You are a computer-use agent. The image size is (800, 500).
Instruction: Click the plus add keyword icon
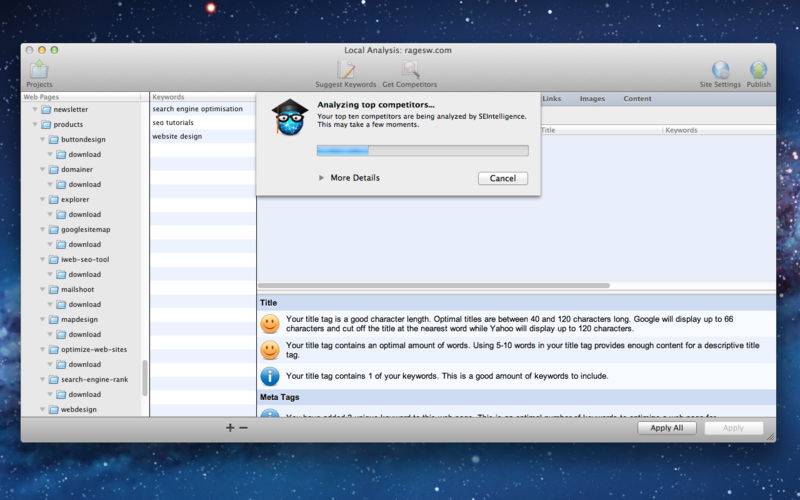coord(230,428)
